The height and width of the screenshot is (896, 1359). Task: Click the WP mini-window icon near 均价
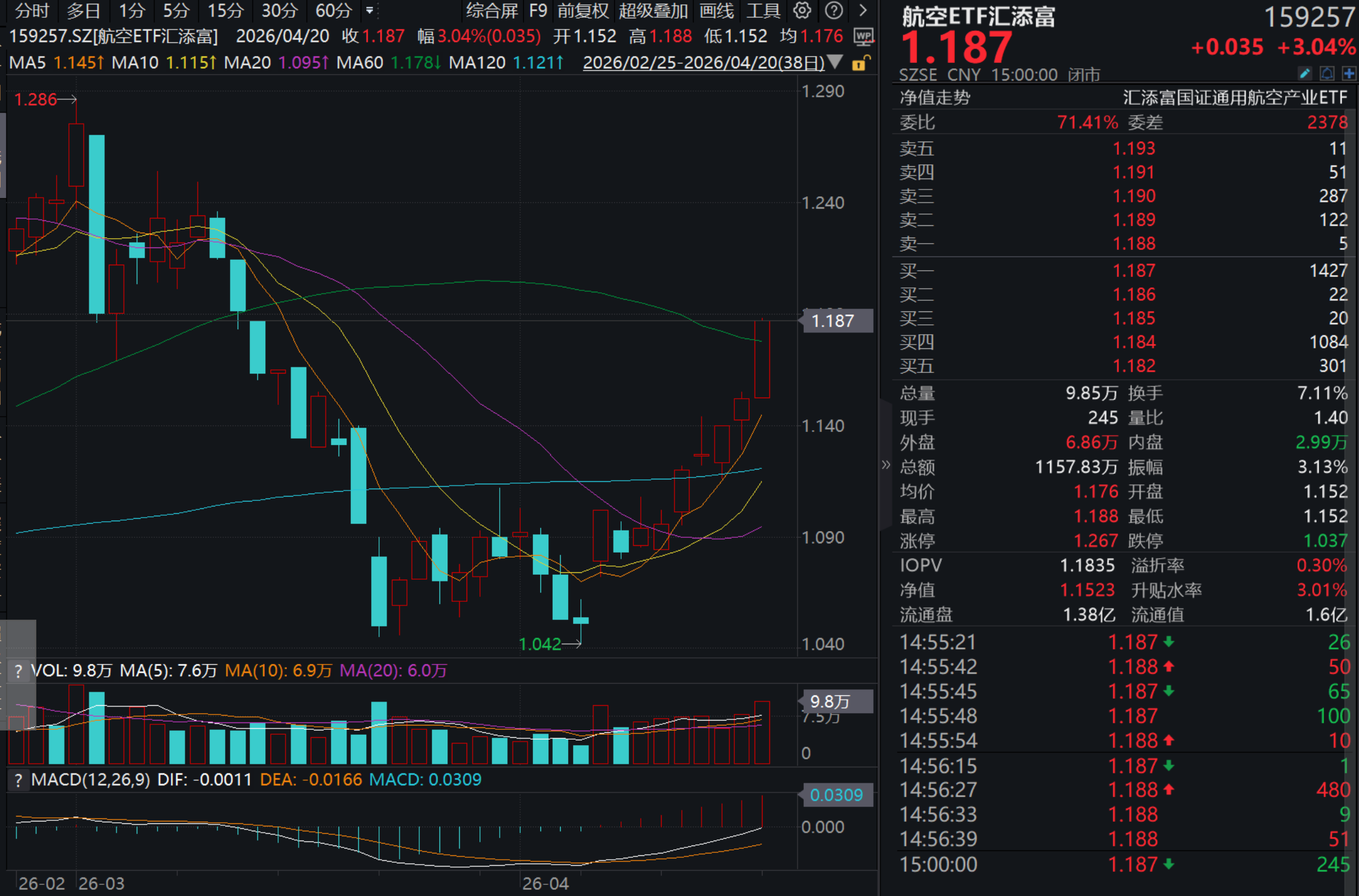pyautogui.click(x=864, y=37)
